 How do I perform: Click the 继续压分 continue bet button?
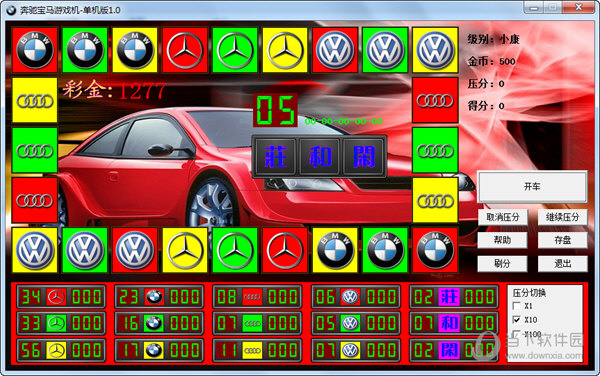[x=562, y=217]
